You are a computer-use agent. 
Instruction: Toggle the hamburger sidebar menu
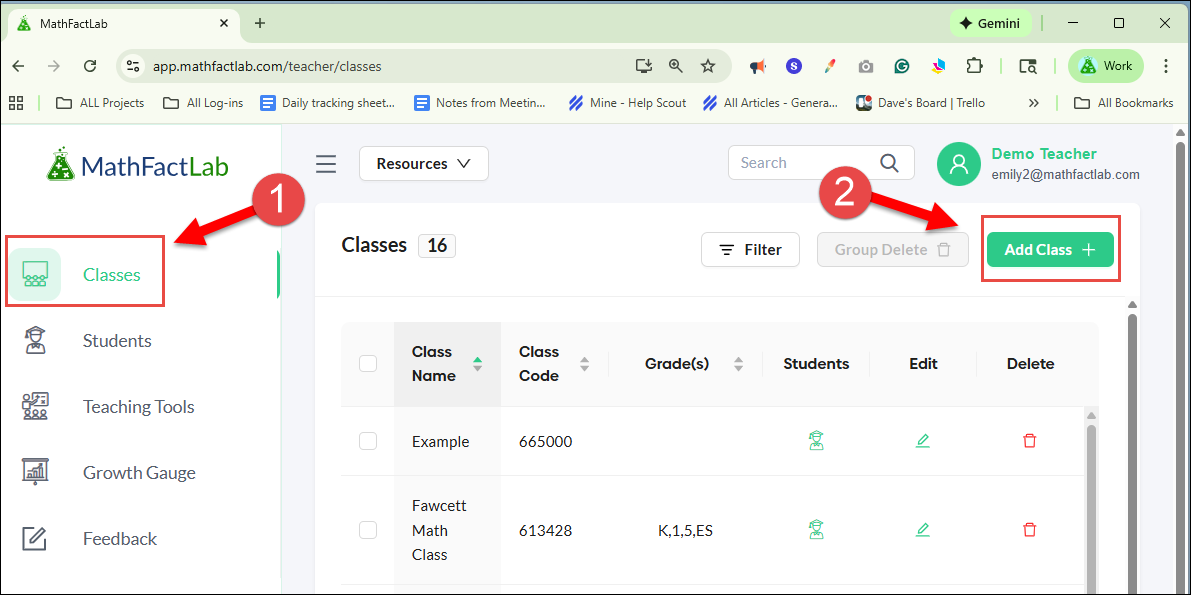click(326, 163)
